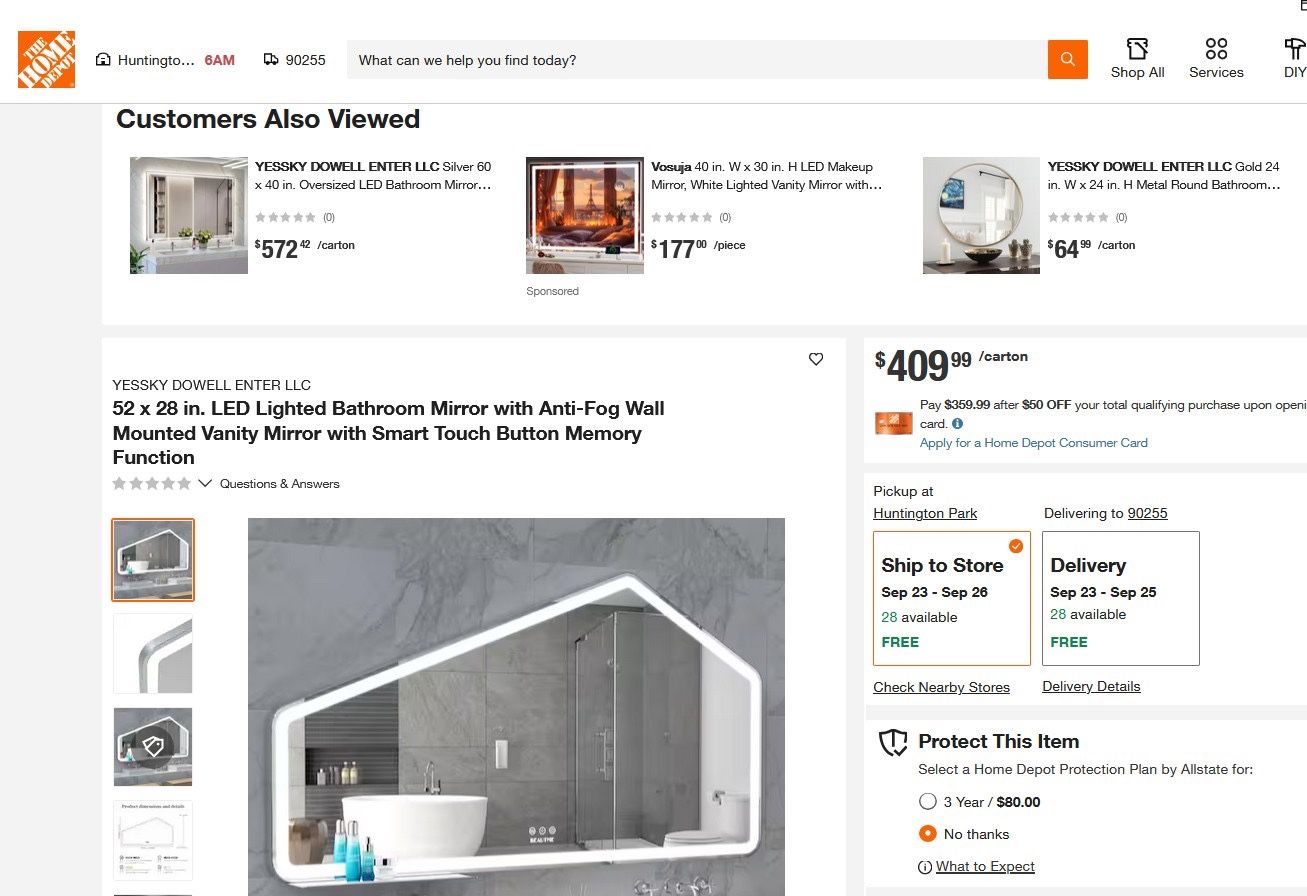
Task: Click the search input field
Action: [697, 60]
